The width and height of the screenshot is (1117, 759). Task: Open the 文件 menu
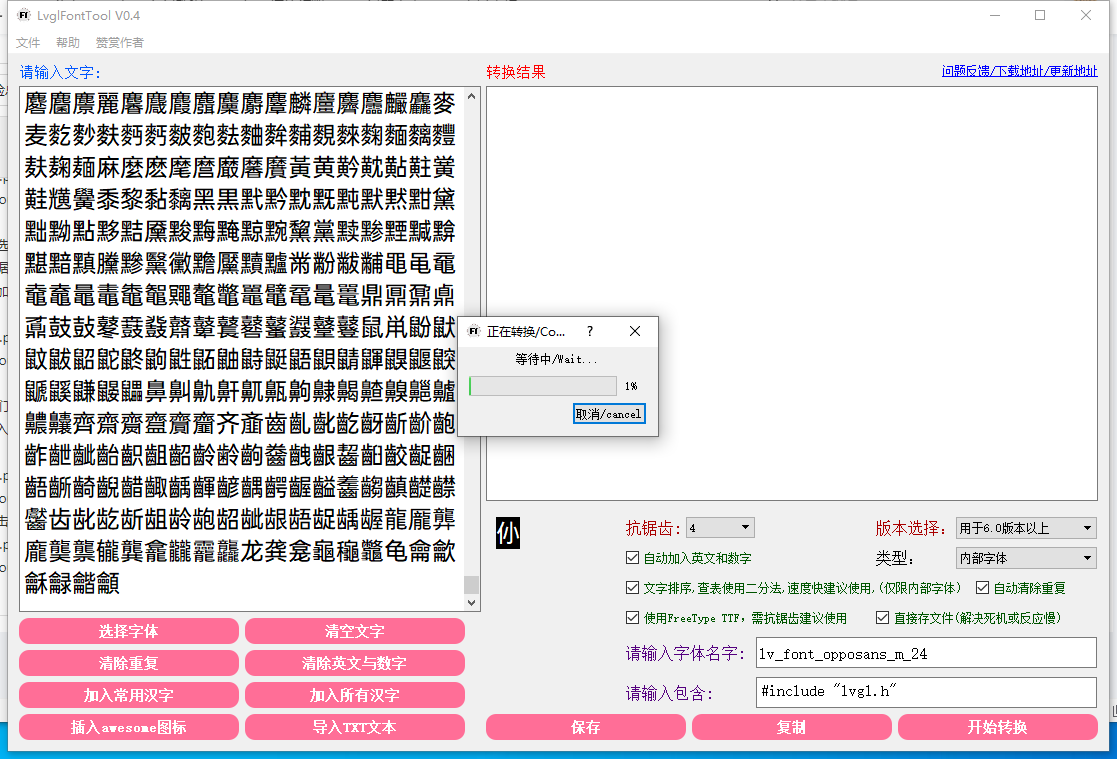pos(28,43)
